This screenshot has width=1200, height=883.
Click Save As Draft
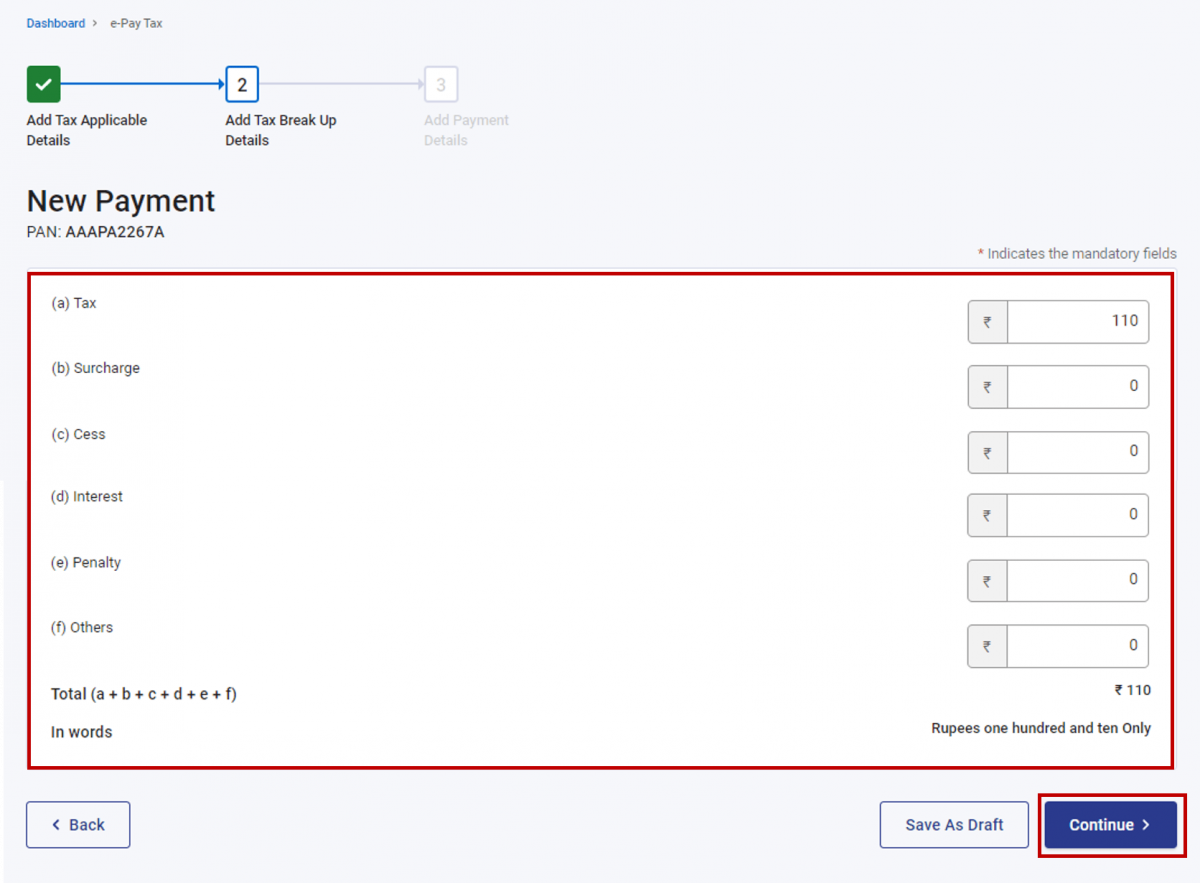pyautogui.click(x=953, y=825)
